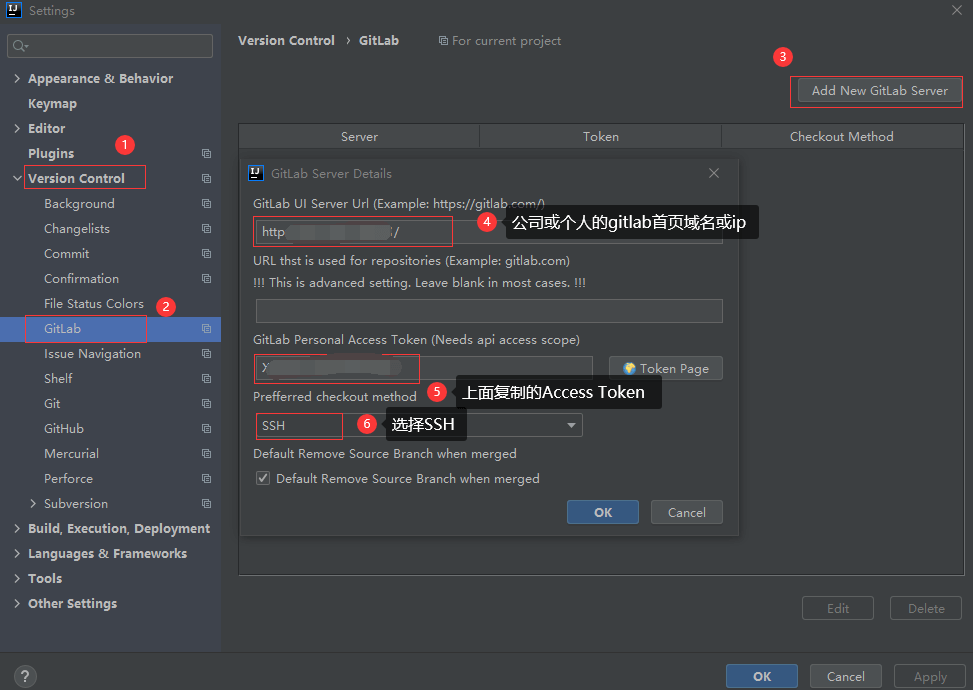
Task: Focus the settings search box
Action: click(x=110, y=46)
